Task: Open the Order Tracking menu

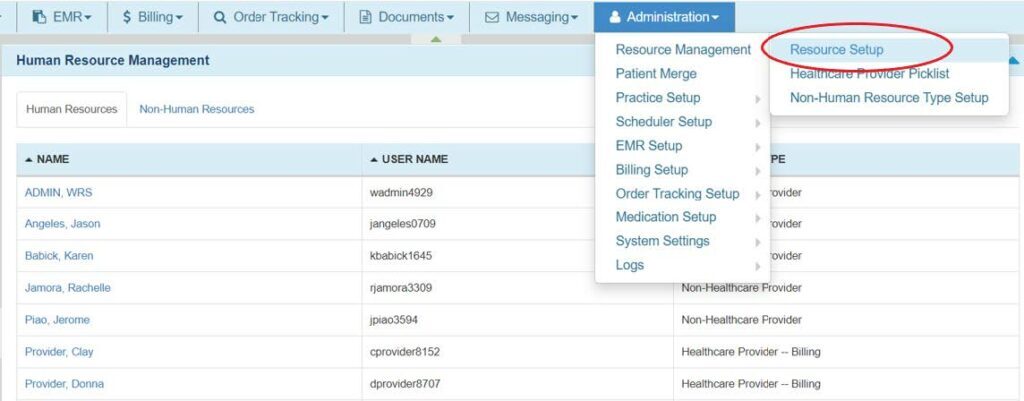Action: coord(271,17)
